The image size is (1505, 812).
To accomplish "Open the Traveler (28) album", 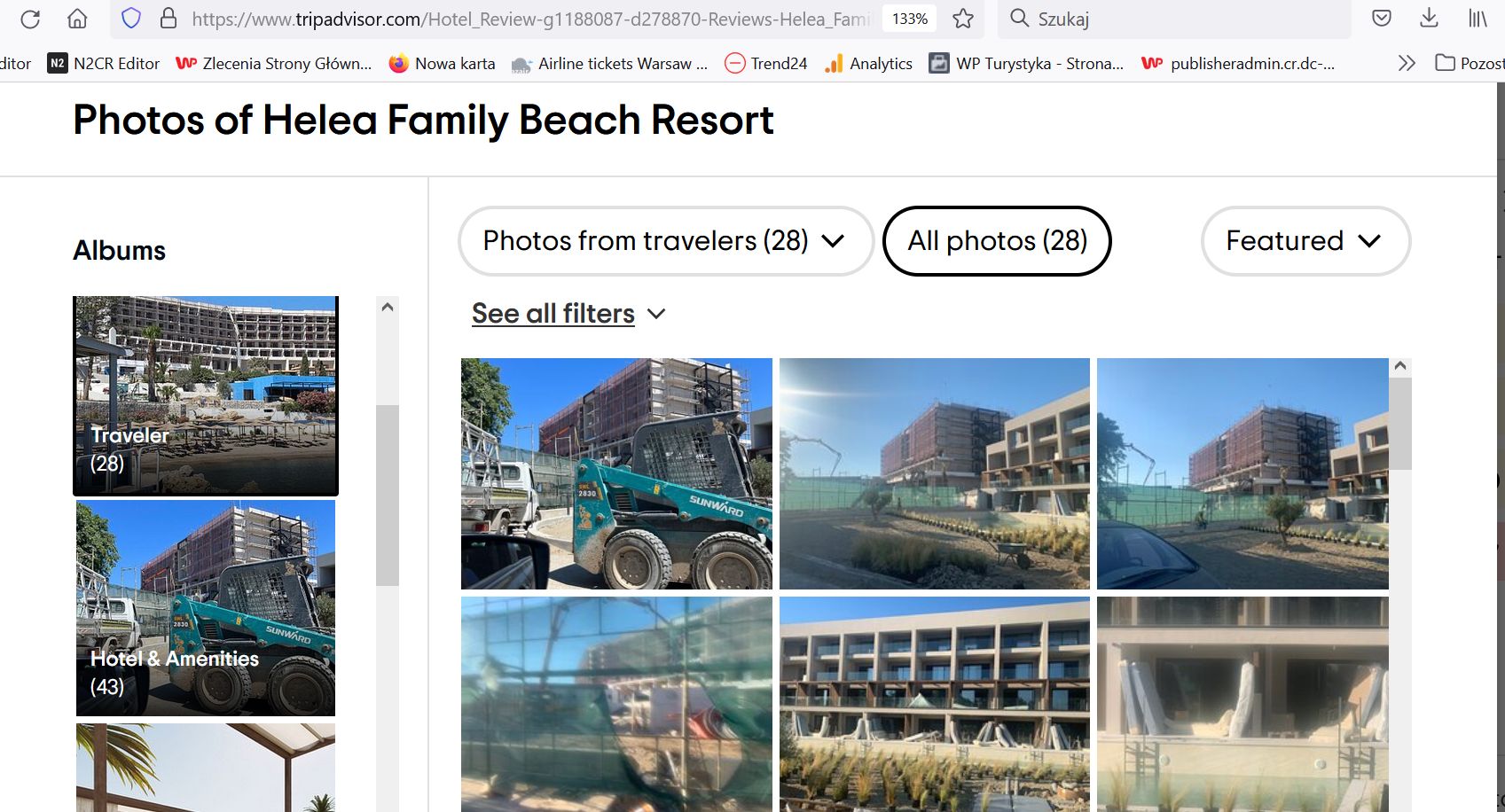I will coord(206,395).
